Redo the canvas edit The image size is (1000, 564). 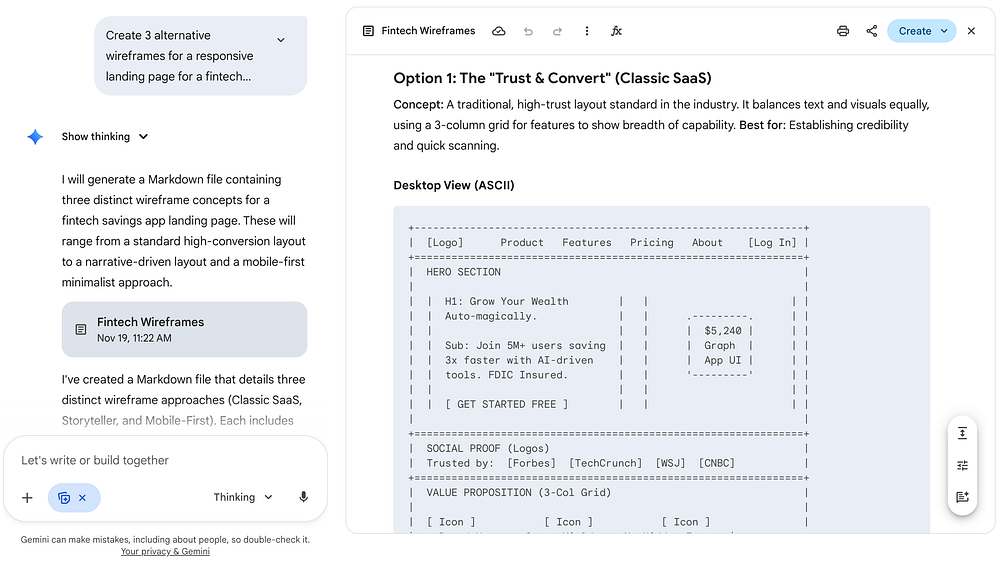pos(557,31)
